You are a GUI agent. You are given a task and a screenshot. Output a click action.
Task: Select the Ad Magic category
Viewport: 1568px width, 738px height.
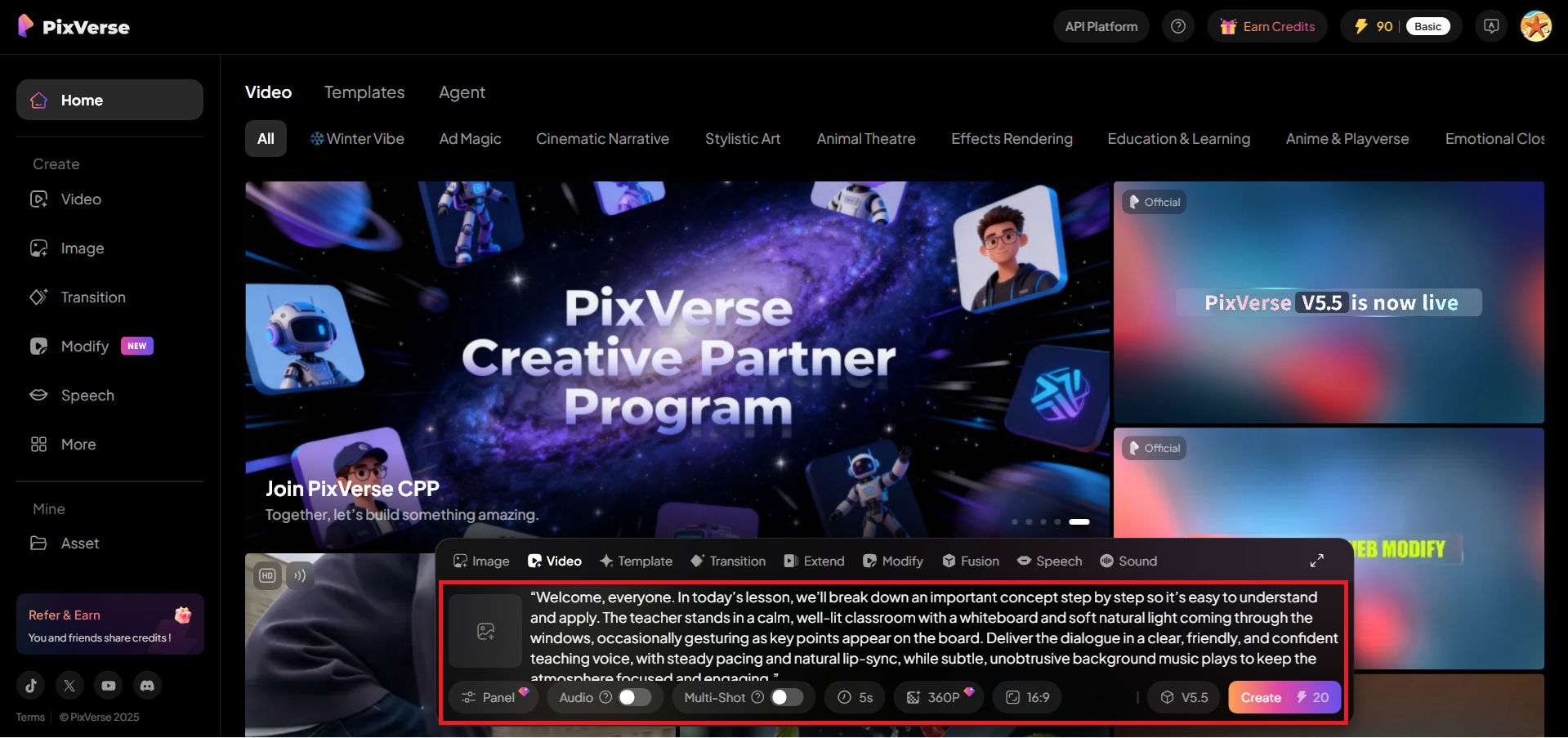pos(470,139)
